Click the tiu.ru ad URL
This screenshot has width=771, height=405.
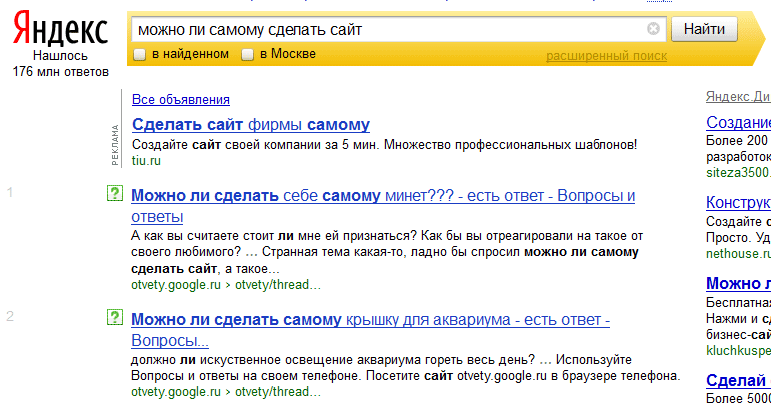coord(146,161)
